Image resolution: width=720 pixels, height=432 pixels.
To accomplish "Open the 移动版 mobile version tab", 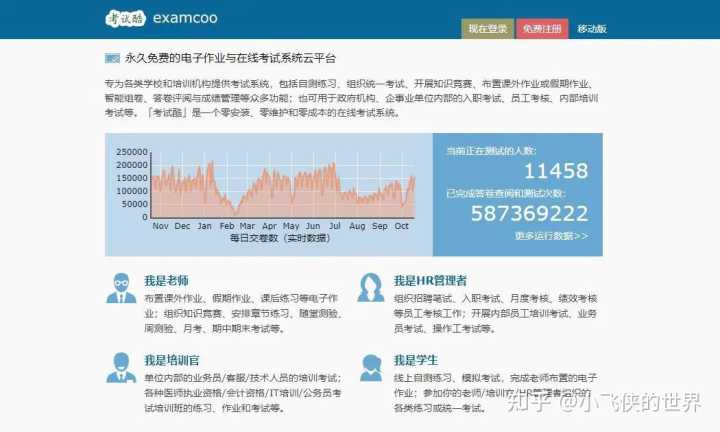I will (591, 29).
